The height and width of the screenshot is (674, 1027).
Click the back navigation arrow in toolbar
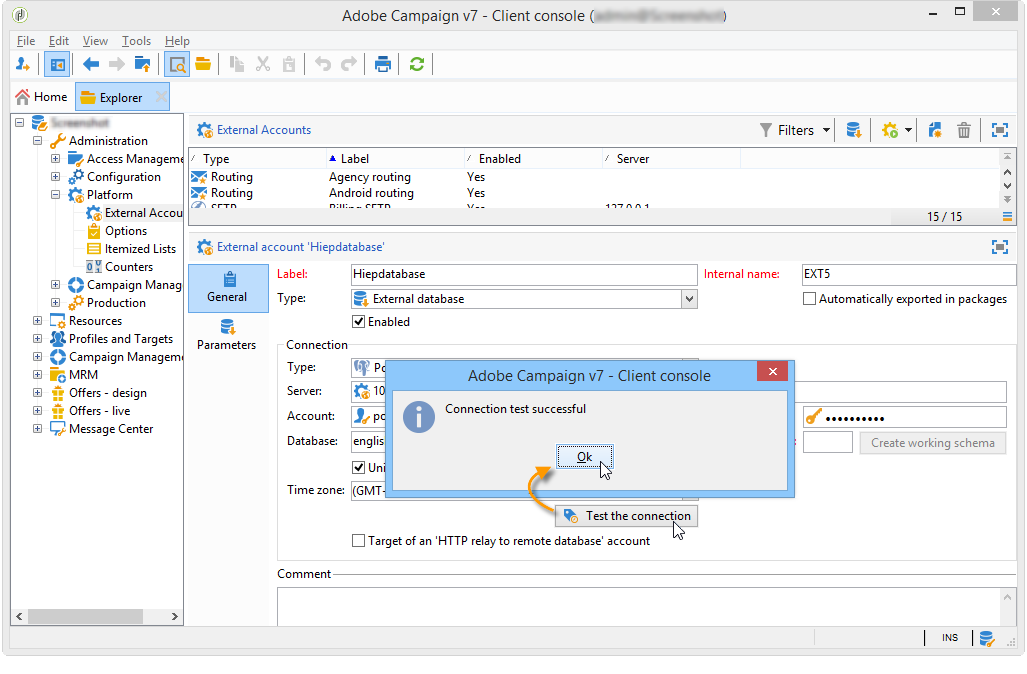click(x=91, y=64)
